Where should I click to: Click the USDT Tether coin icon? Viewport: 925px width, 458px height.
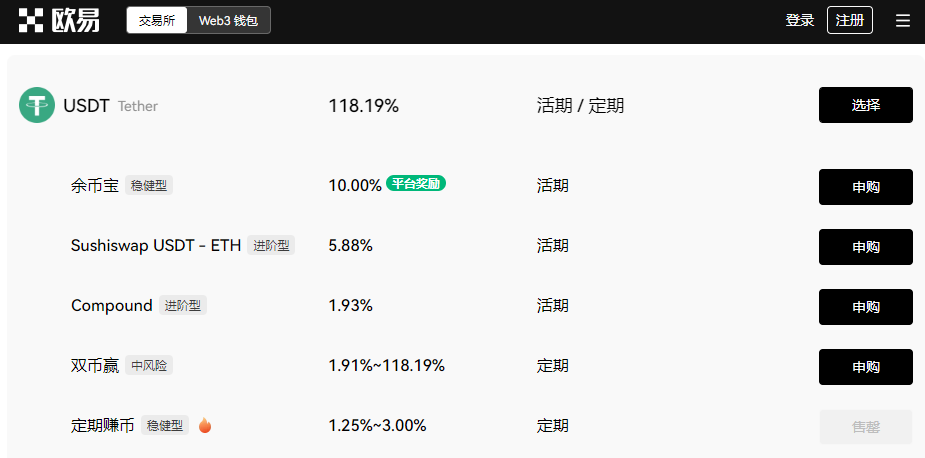point(37,105)
